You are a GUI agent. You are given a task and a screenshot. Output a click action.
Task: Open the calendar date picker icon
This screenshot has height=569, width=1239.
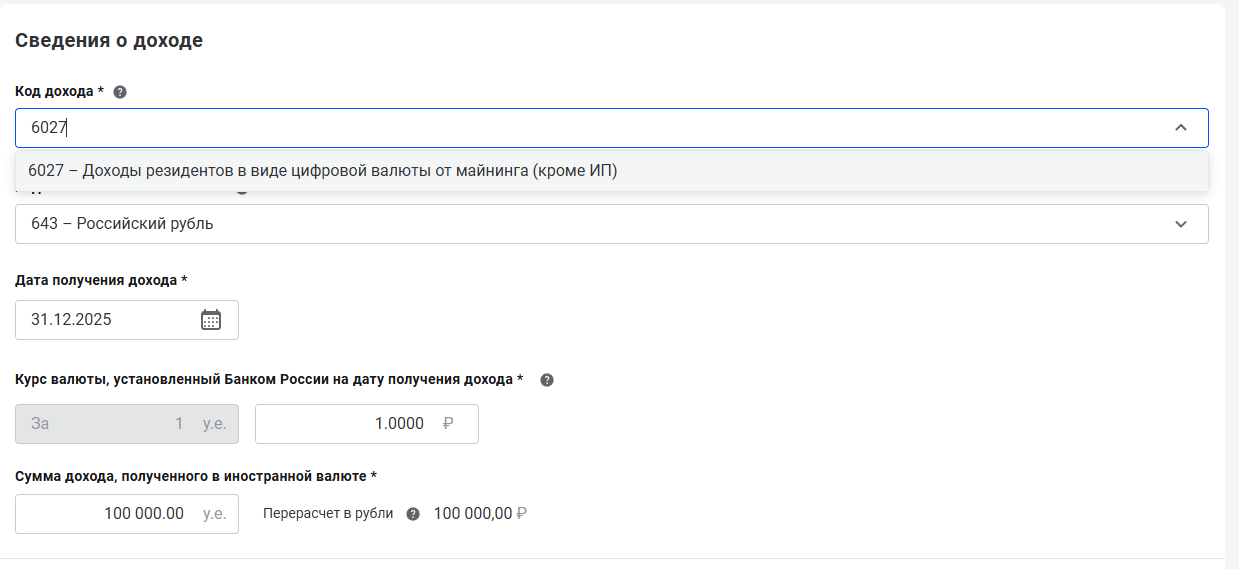click(x=211, y=320)
